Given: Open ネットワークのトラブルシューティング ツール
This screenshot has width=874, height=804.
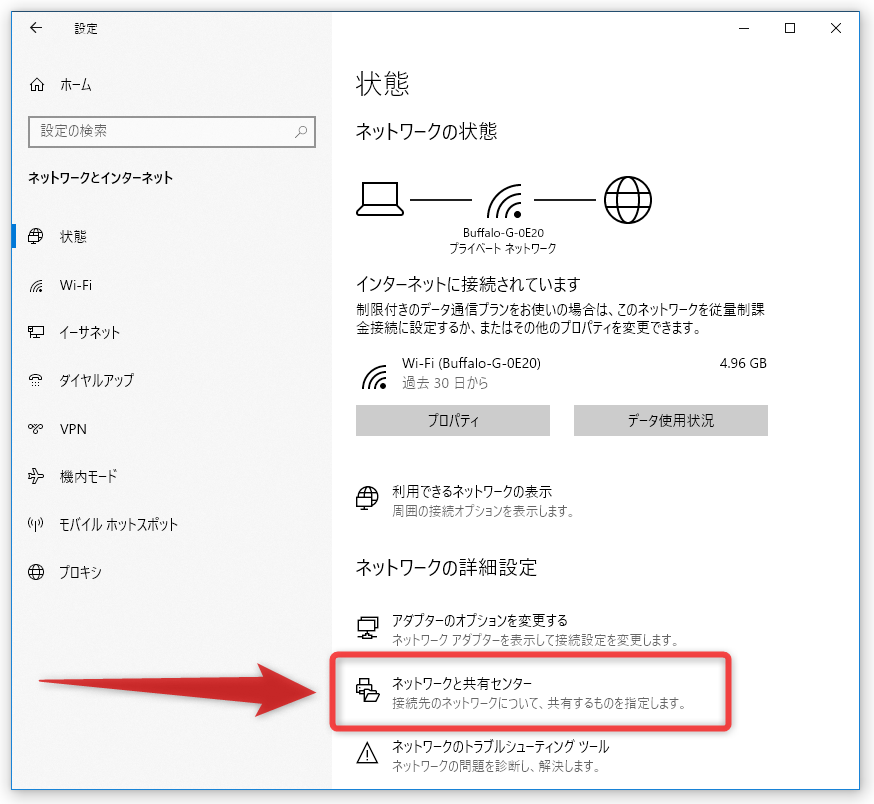Looking at the screenshot, I should point(501,746).
